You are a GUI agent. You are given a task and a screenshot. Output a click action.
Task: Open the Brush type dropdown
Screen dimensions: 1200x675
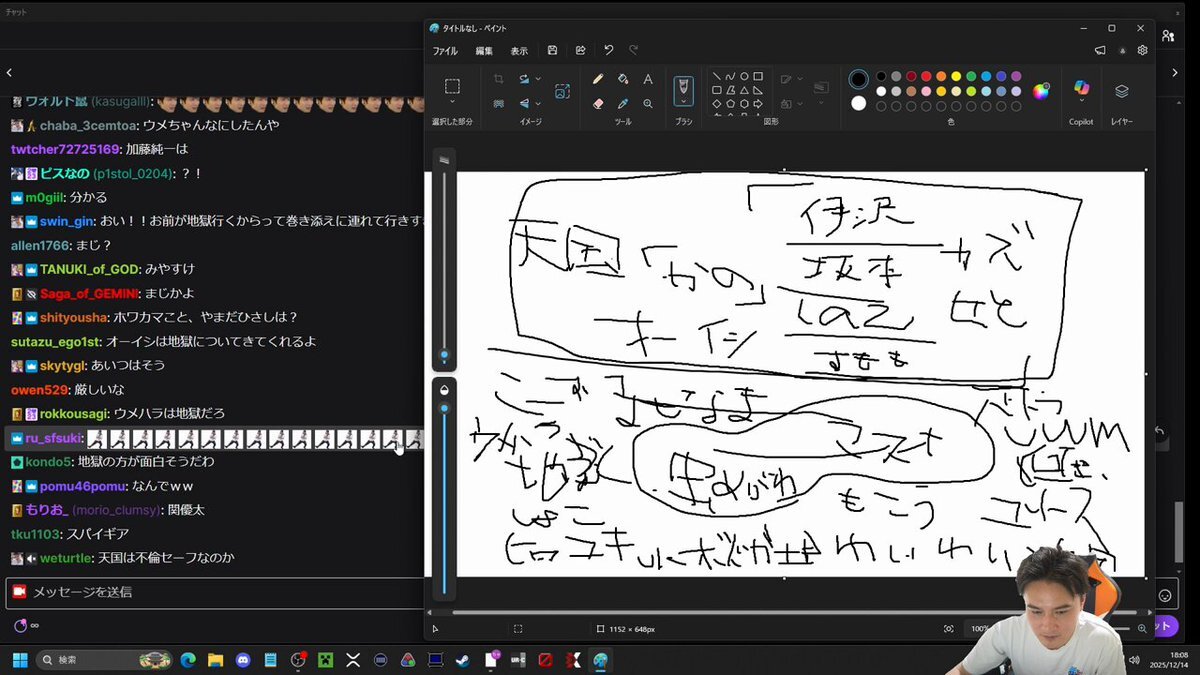point(684,101)
